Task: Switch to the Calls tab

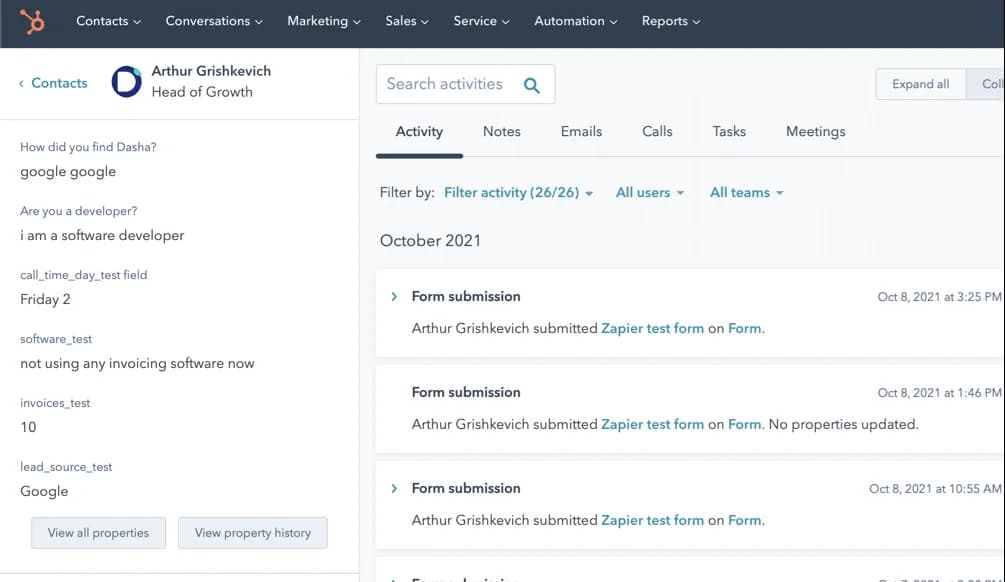Action: click(x=657, y=131)
